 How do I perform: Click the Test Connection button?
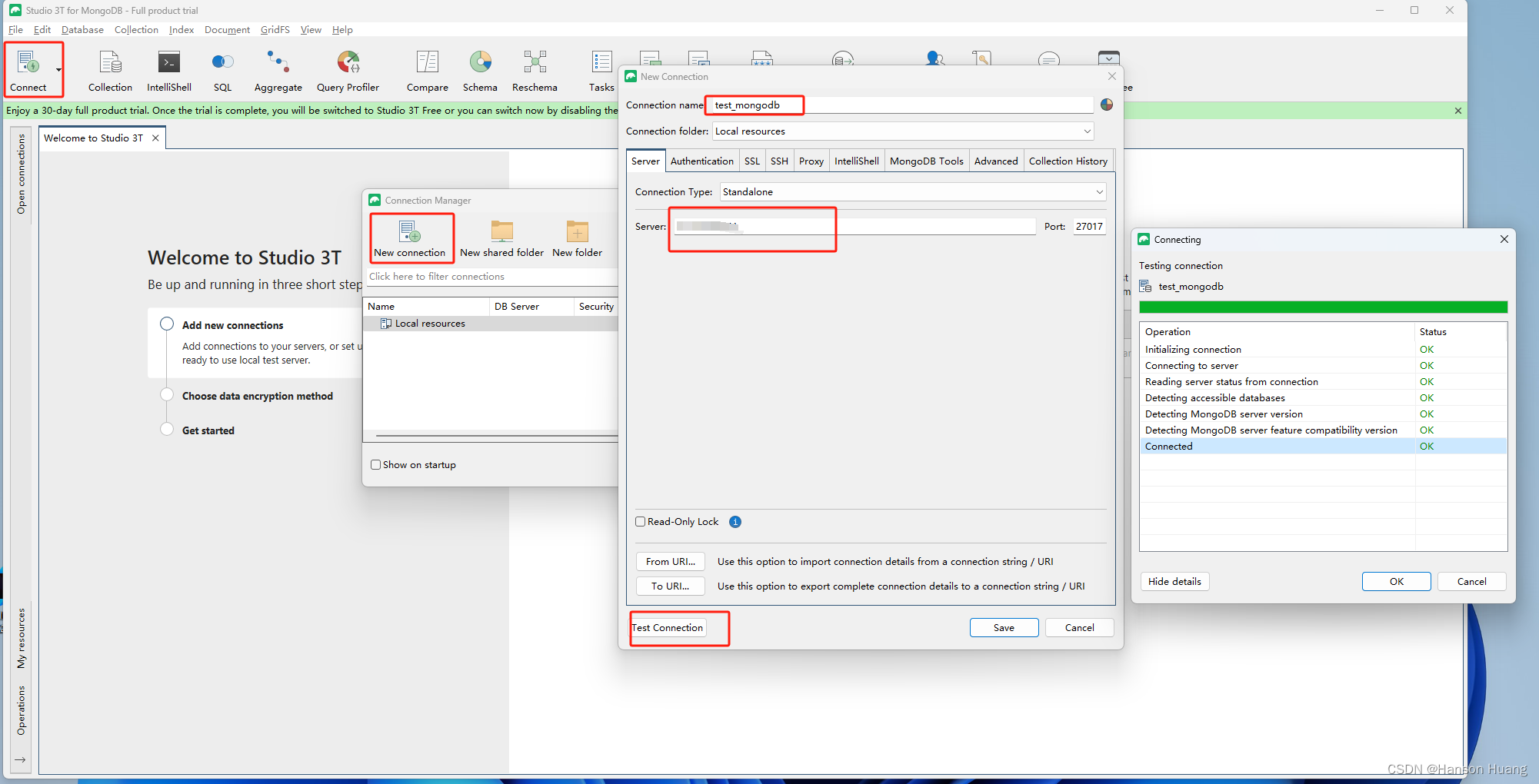tap(668, 628)
